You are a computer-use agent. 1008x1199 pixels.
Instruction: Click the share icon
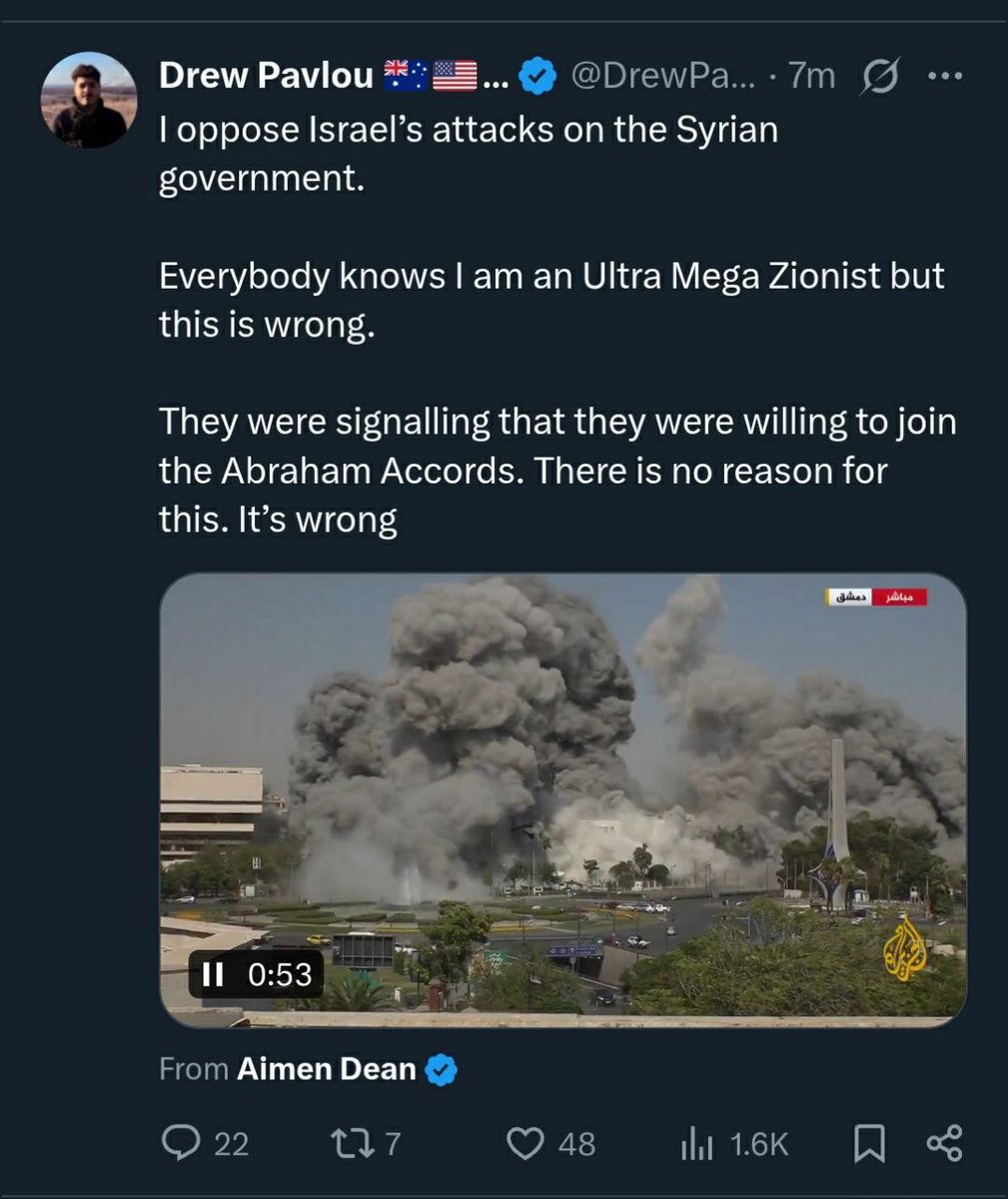(x=944, y=1143)
